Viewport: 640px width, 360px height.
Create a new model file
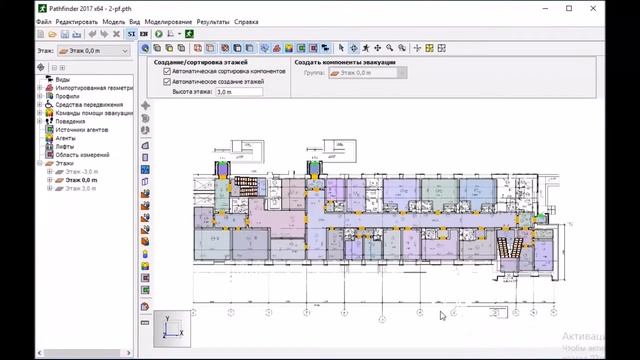tap(40, 34)
